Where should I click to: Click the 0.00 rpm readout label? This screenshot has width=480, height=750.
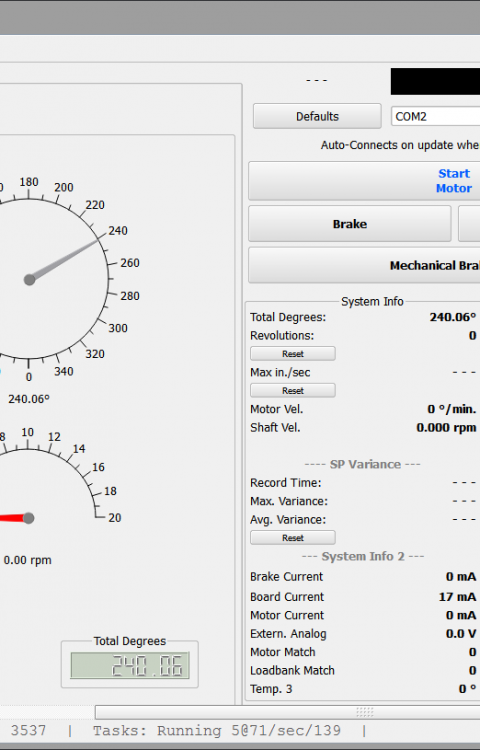click(x=27, y=560)
